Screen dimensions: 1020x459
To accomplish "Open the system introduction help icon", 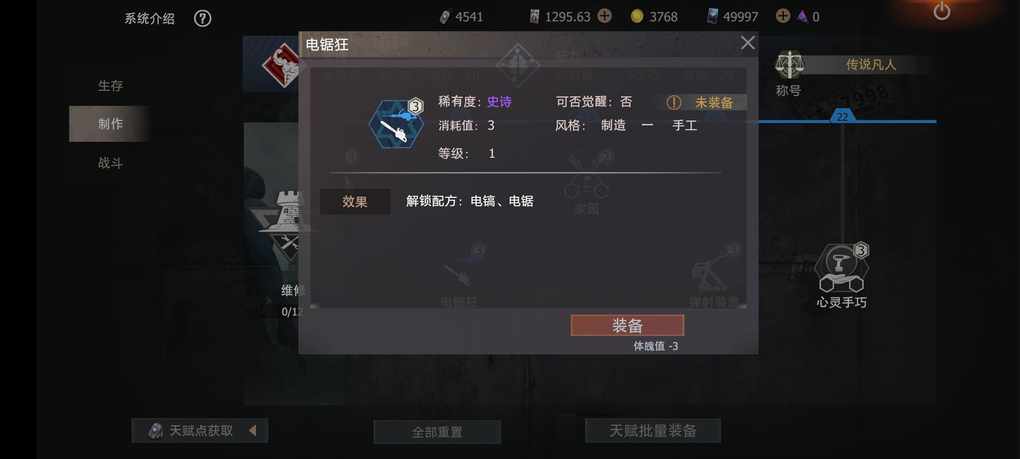I will tap(202, 19).
